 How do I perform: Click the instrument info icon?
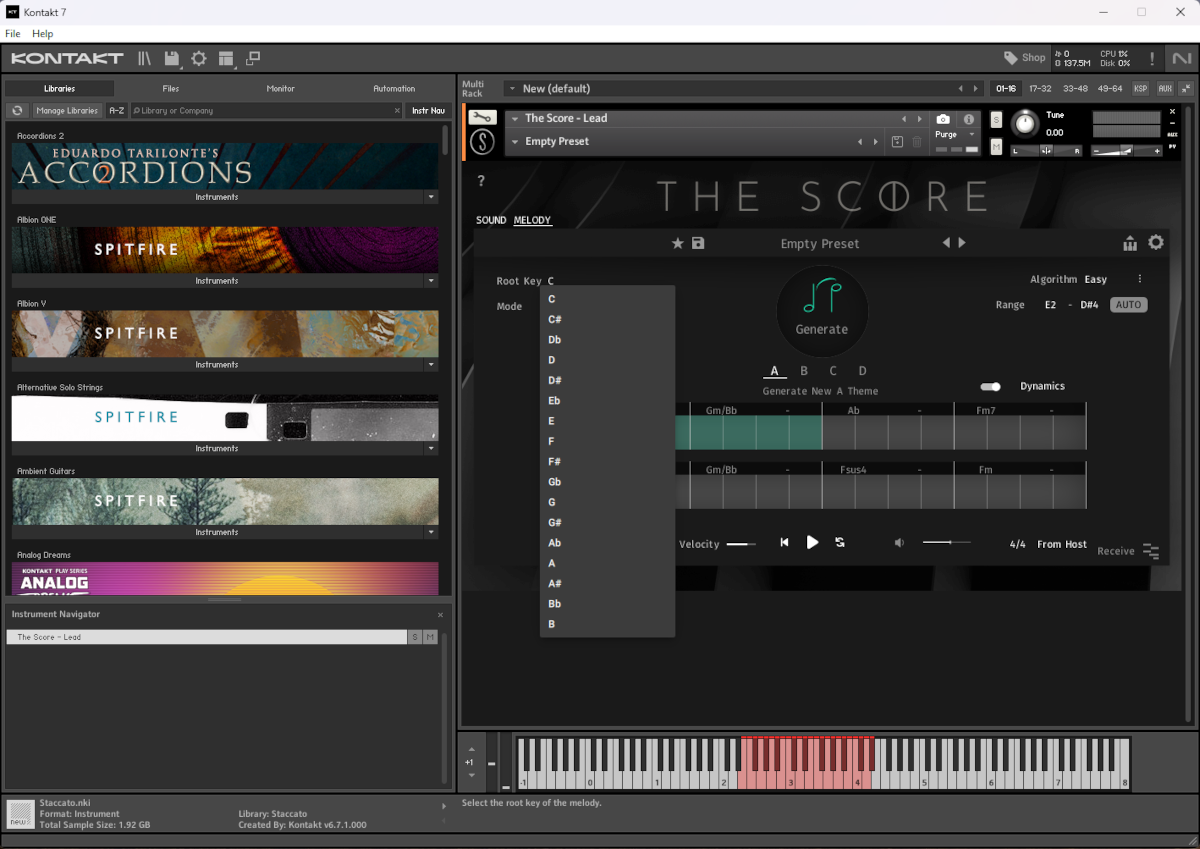click(968, 119)
